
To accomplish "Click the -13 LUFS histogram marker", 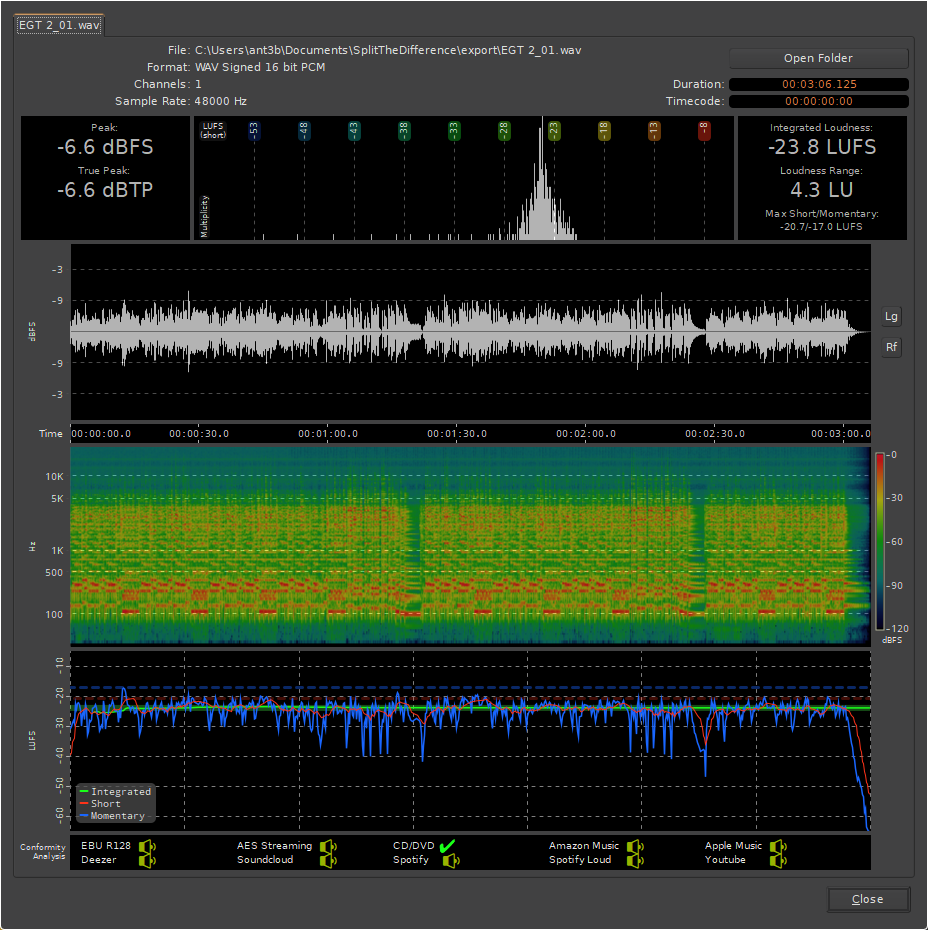I will [x=654, y=130].
